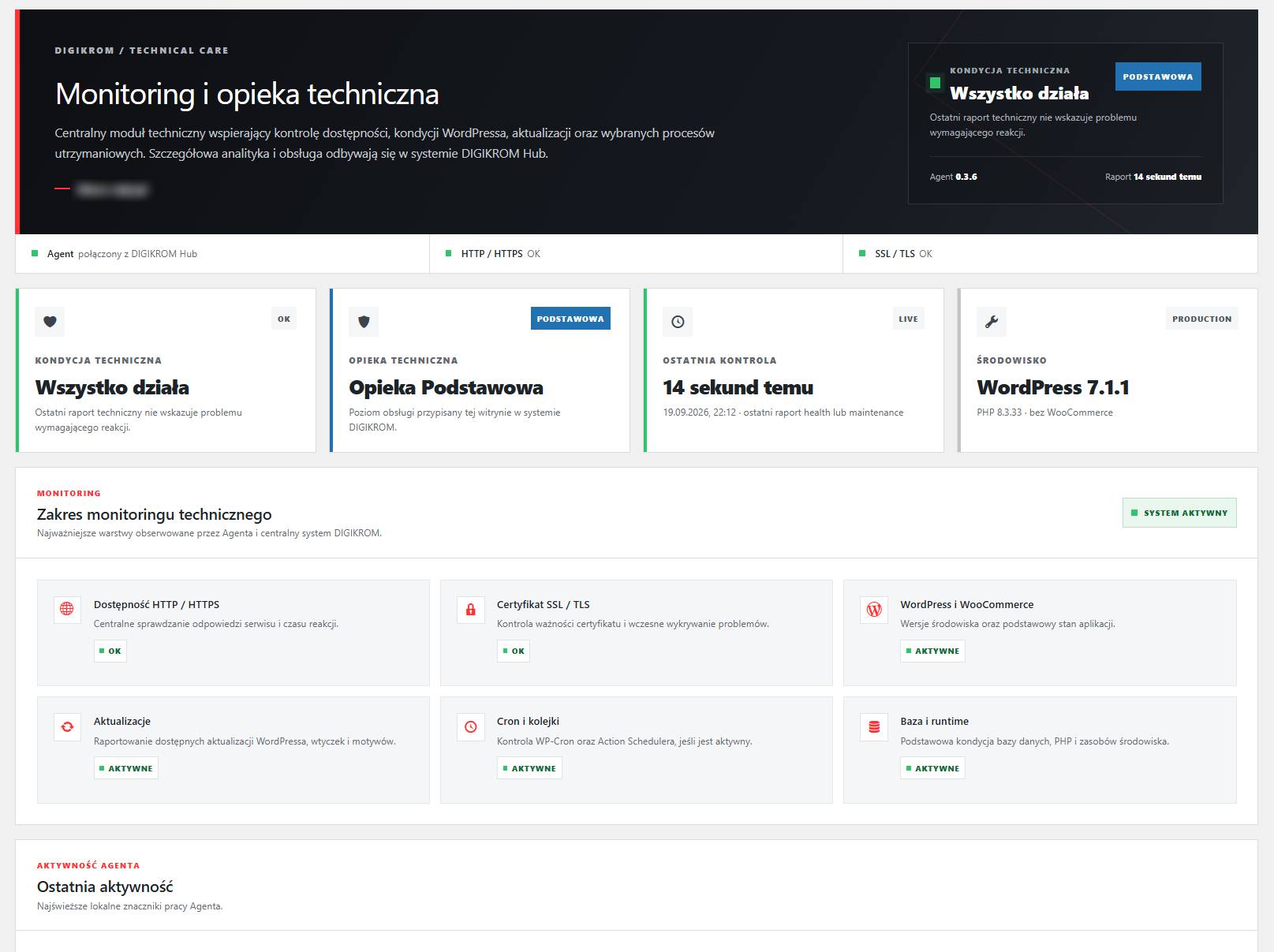Click the Aktualizacje title
The height and width of the screenshot is (952, 1274).
tap(122, 721)
